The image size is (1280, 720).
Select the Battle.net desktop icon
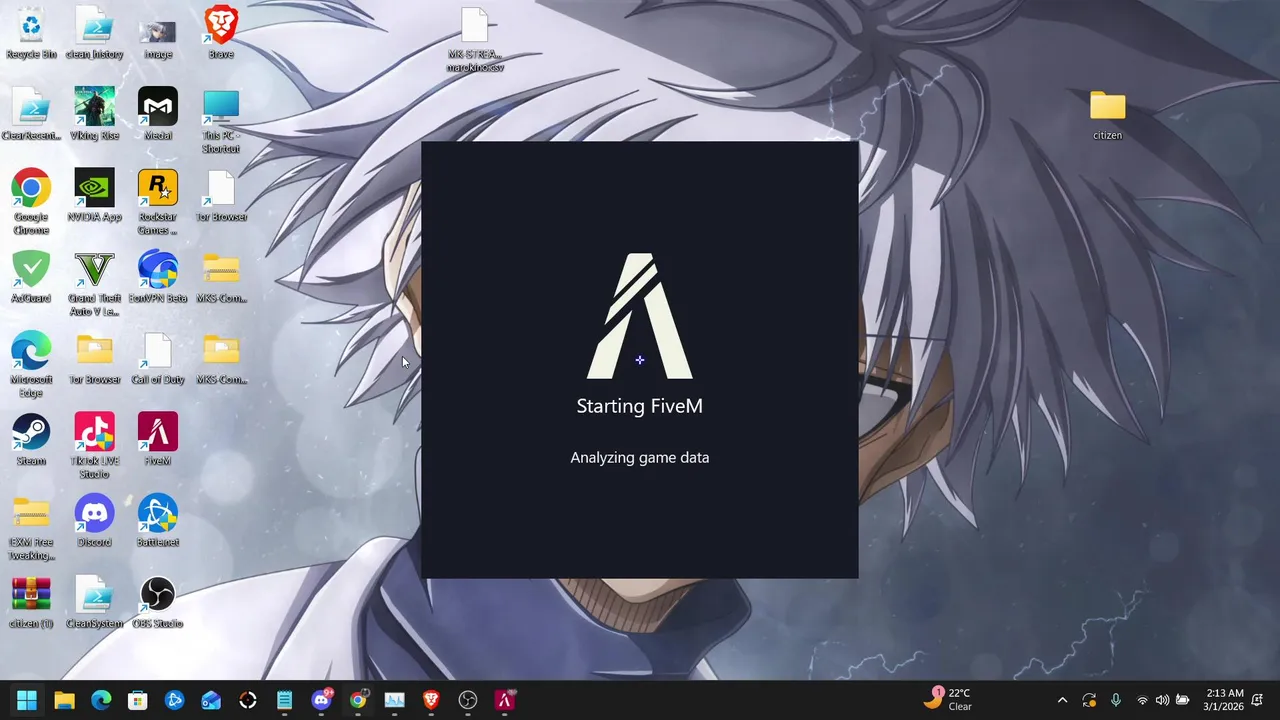pyautogui.click(x=158, y=521)
